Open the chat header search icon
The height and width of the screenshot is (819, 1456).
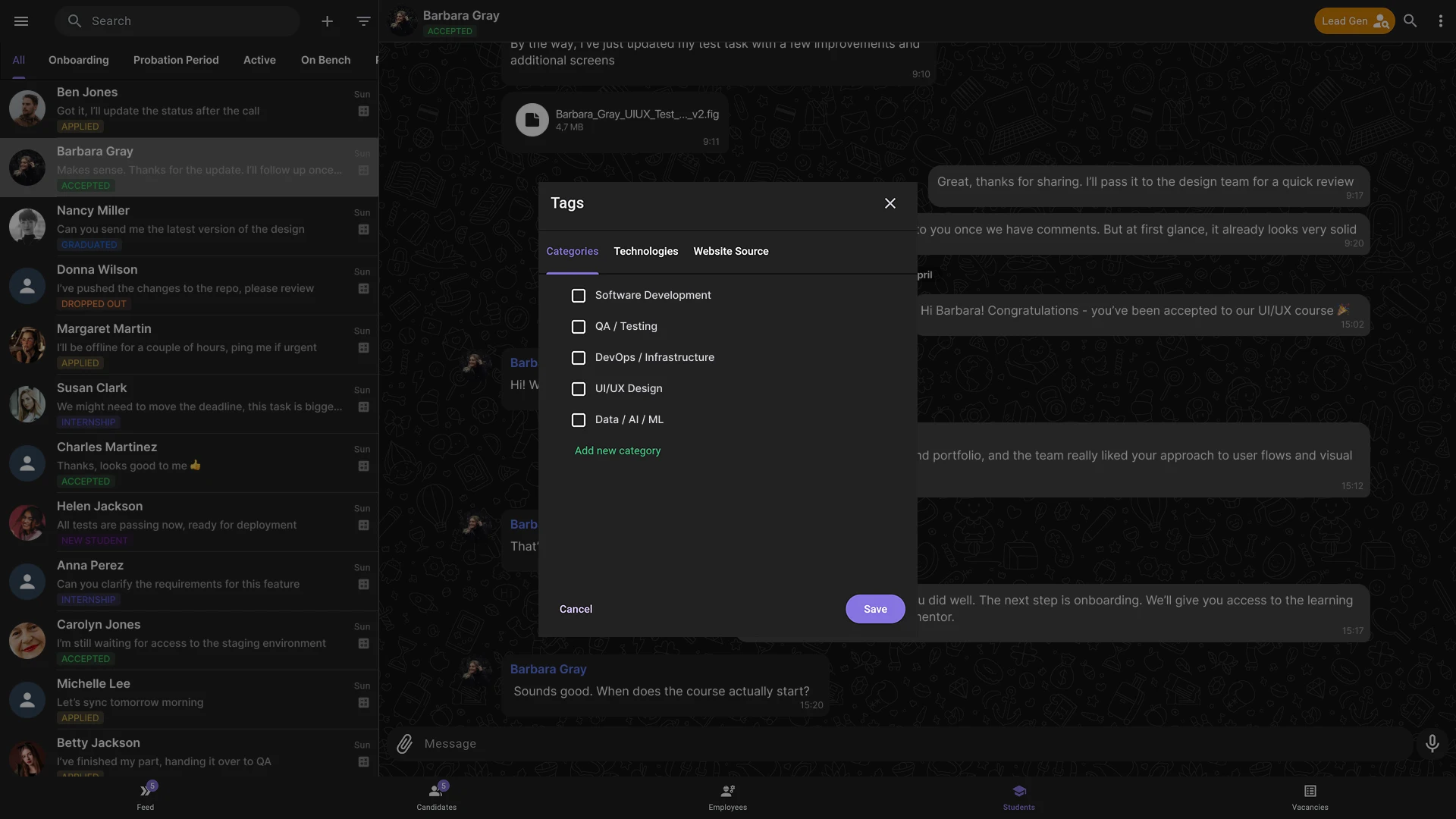(1410, 21)
